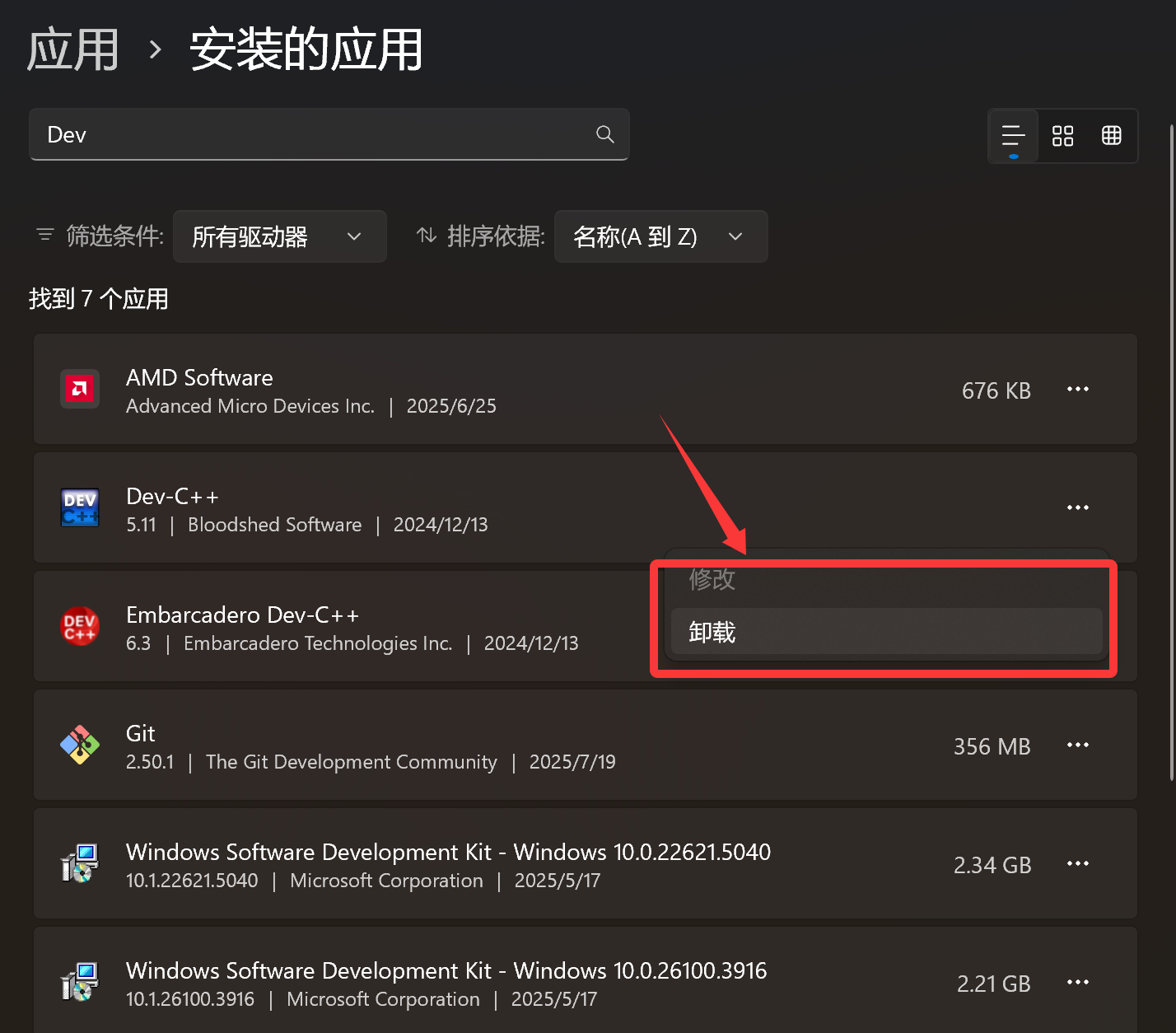
Task: Open the 名称(A 到 Z) sort dropdown
Action: point(661,236)
